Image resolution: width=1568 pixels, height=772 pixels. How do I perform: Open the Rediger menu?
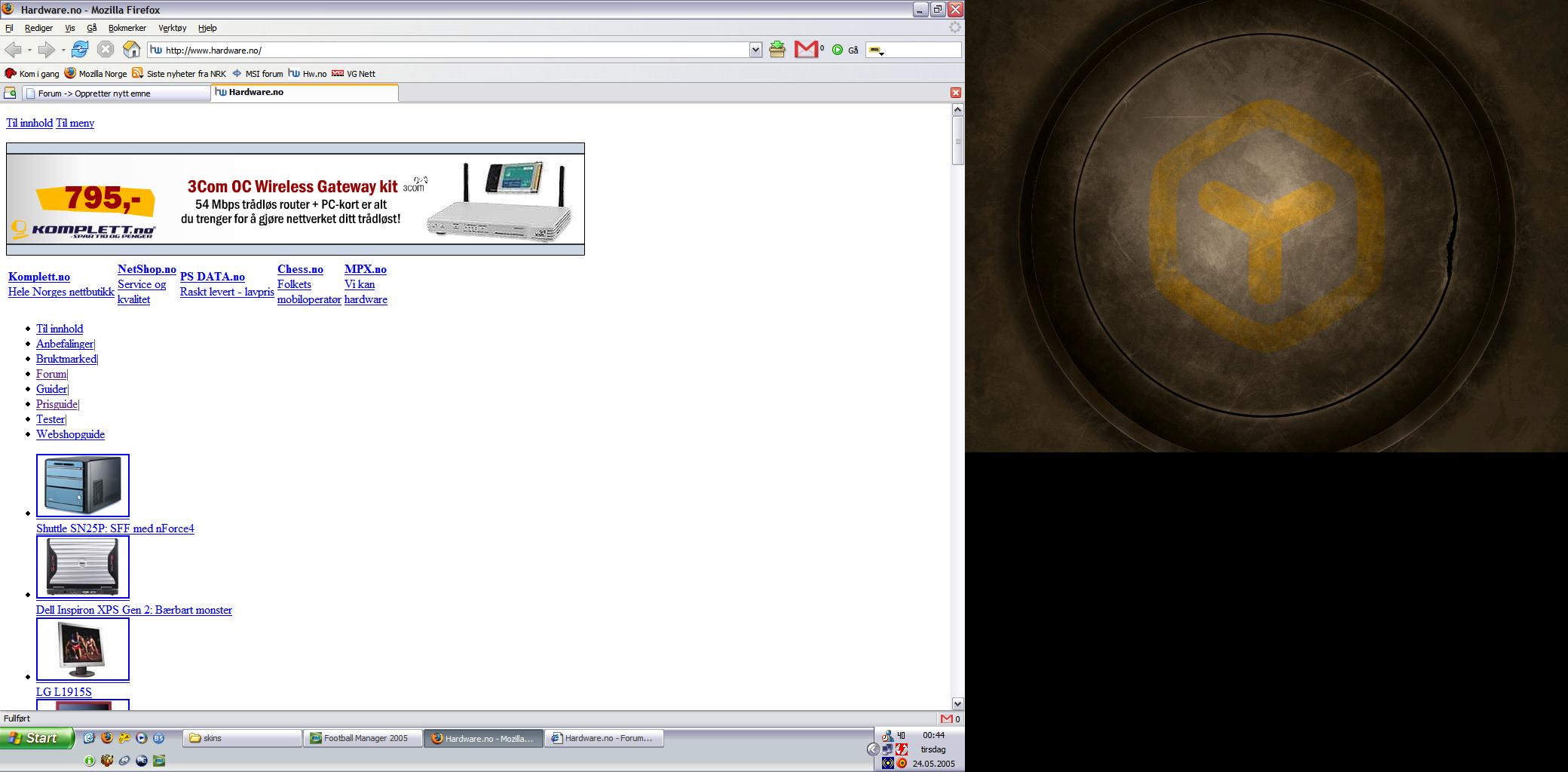pyautogui.click(x=38, y=28)
